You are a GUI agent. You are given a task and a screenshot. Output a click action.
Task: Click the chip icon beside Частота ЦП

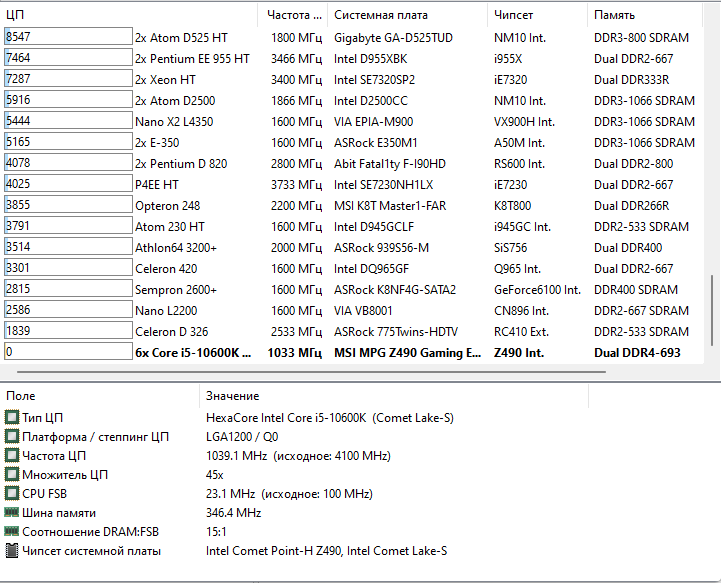[11, 456]
